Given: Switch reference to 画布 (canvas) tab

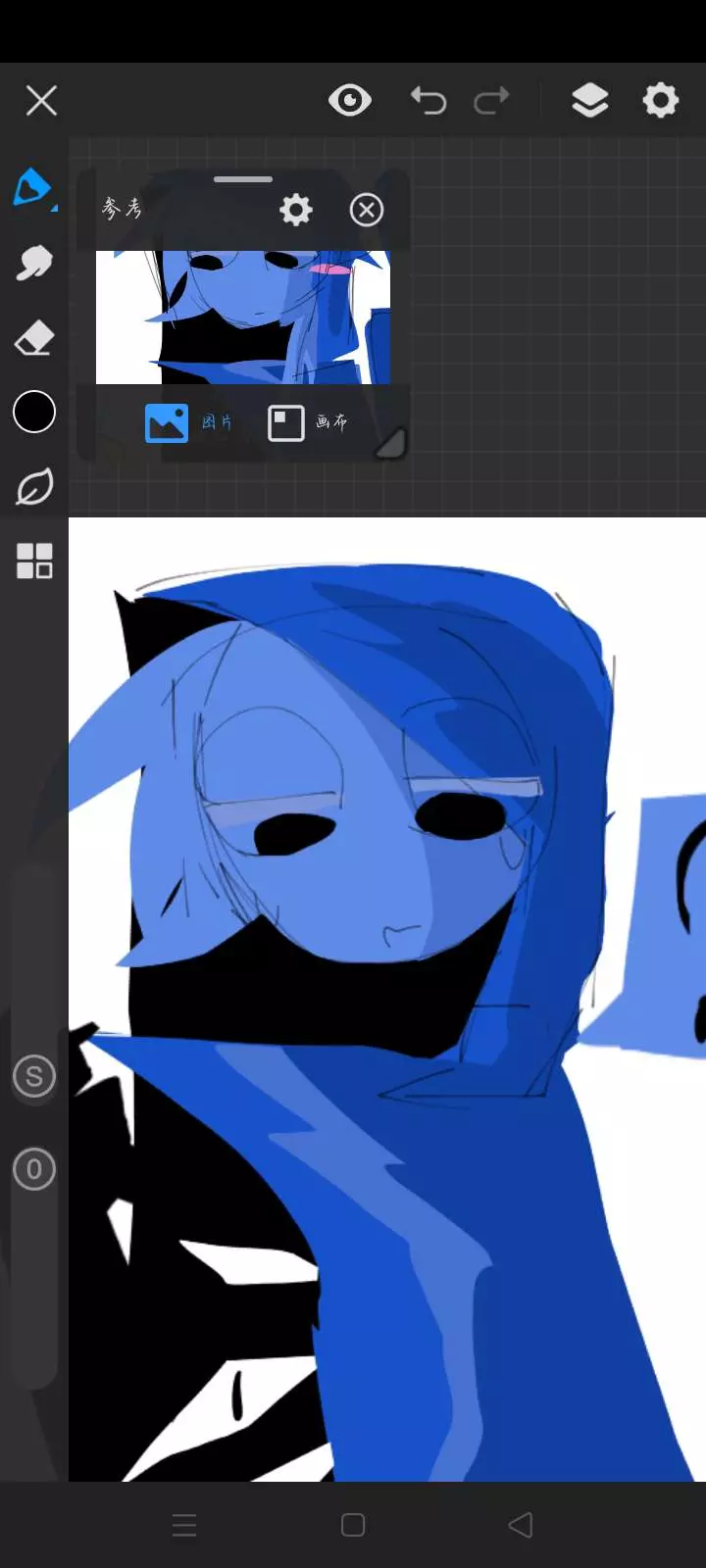Looking at the screenshot, I should [x=308, y=422].
